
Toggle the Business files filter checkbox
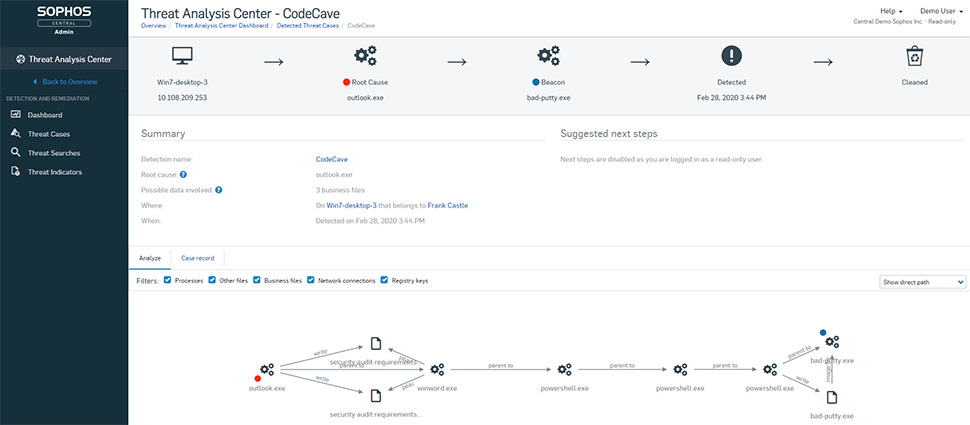pos(258,281)
